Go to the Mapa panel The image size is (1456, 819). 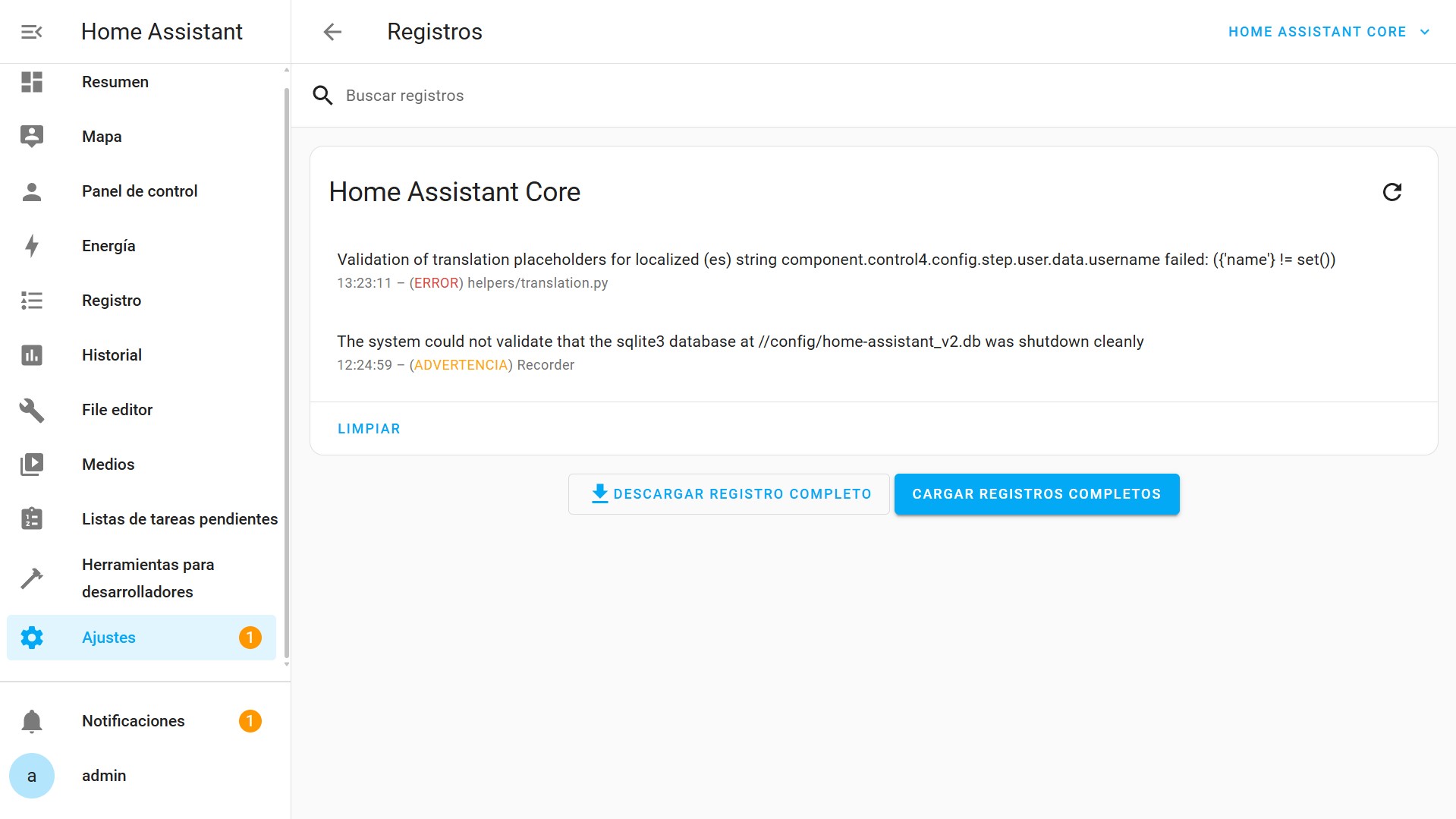click(102, 137)
